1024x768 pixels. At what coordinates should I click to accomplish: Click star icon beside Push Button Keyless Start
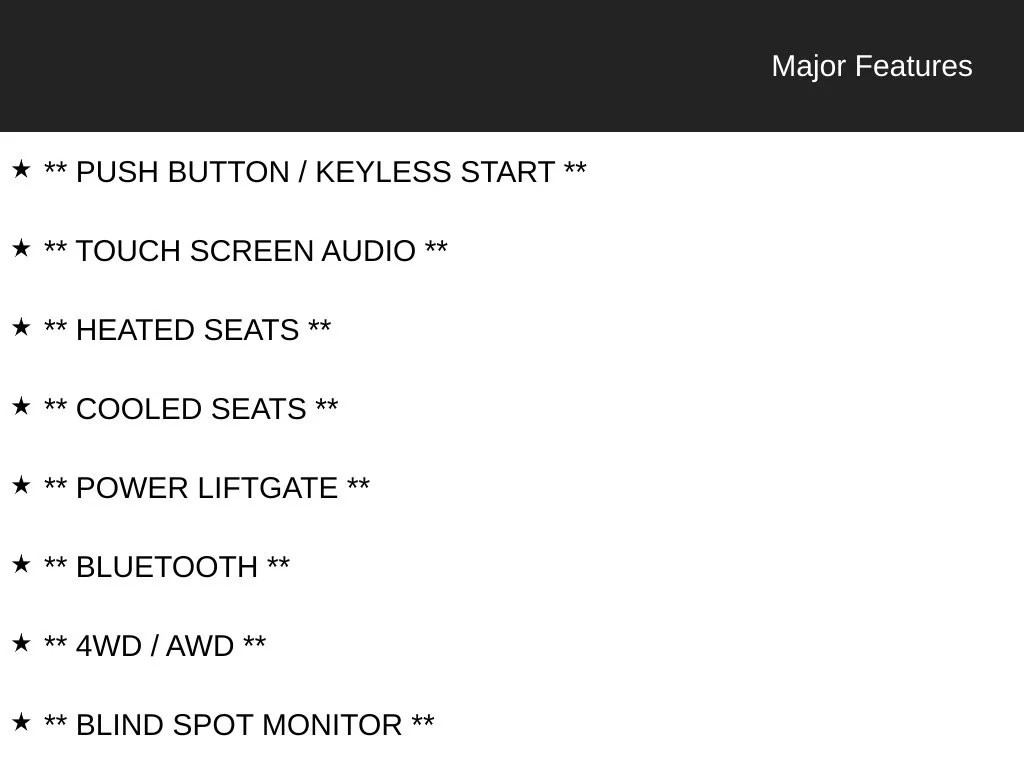pyautogui.click(x=21, y=169)
